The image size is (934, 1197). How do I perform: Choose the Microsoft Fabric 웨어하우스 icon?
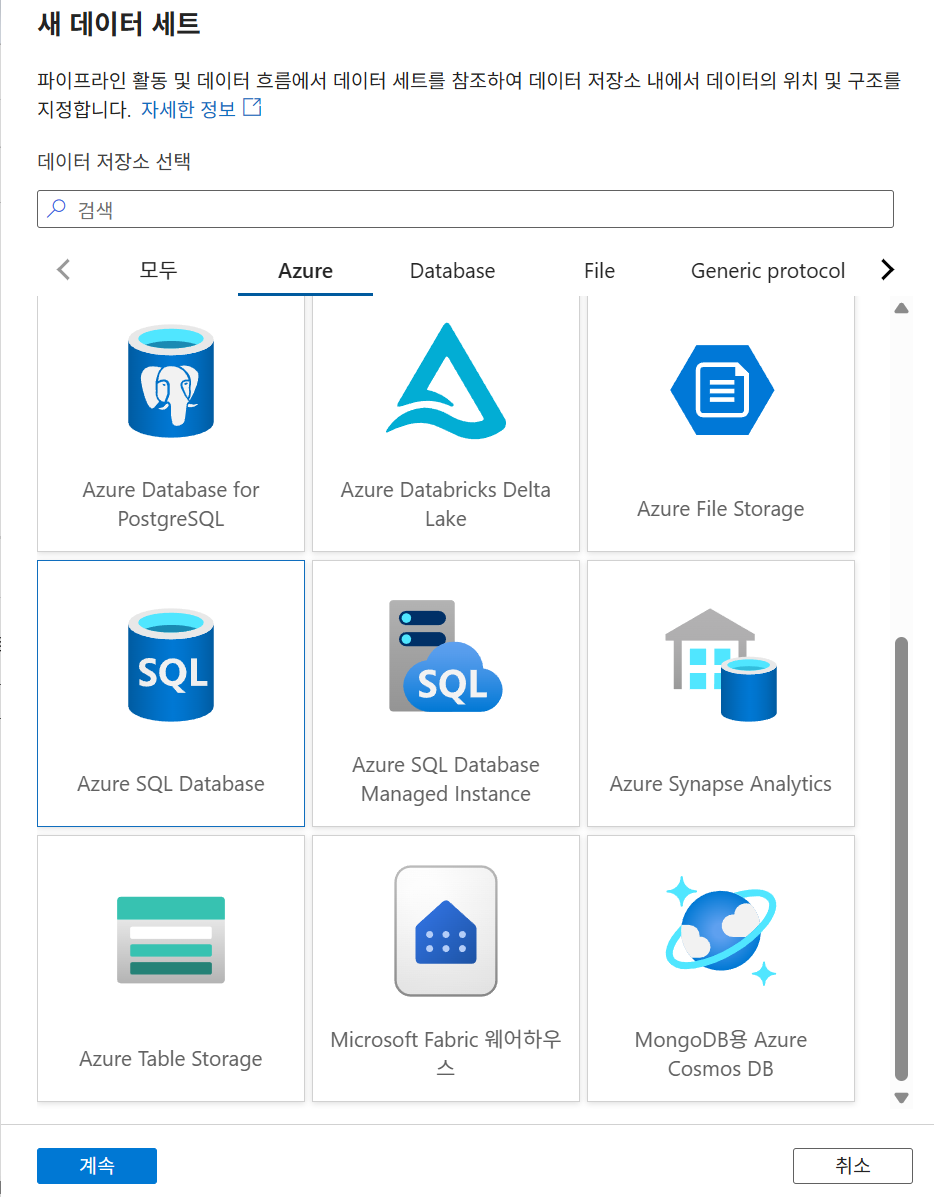446,931
